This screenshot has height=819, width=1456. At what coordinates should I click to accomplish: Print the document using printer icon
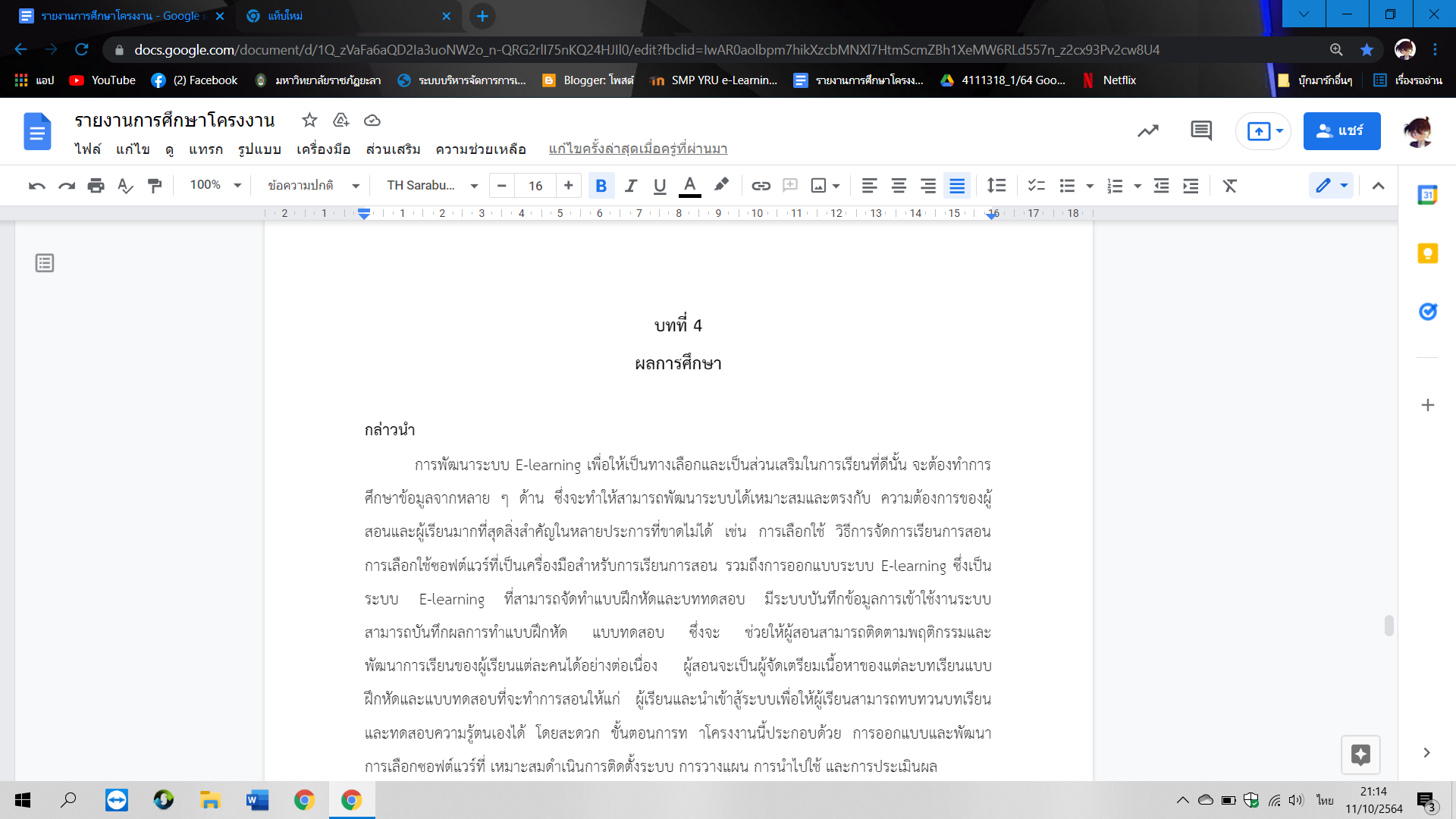[96, 186]
